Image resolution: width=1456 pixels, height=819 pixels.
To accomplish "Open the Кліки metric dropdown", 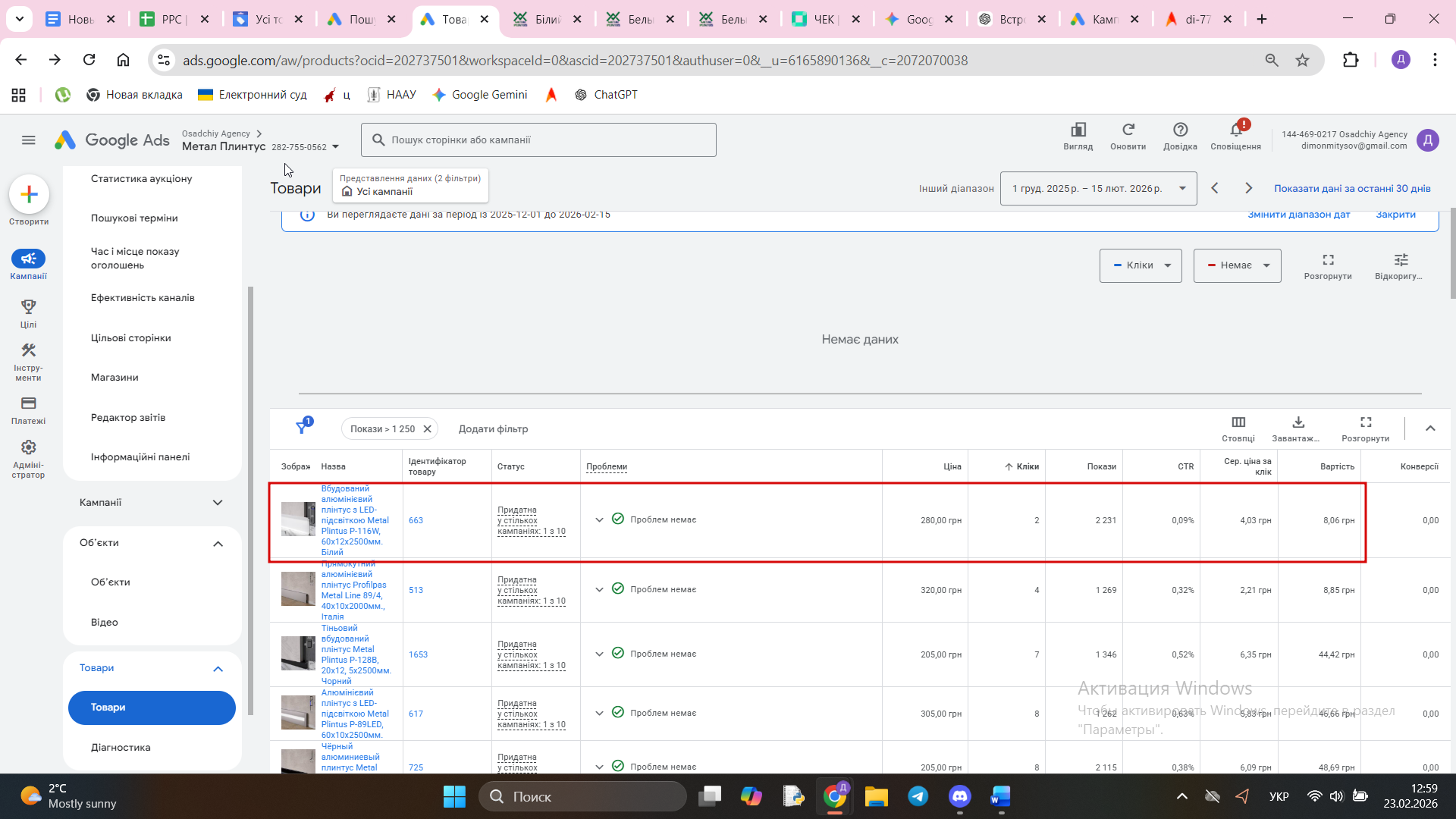I will [x=1141, y=265].
